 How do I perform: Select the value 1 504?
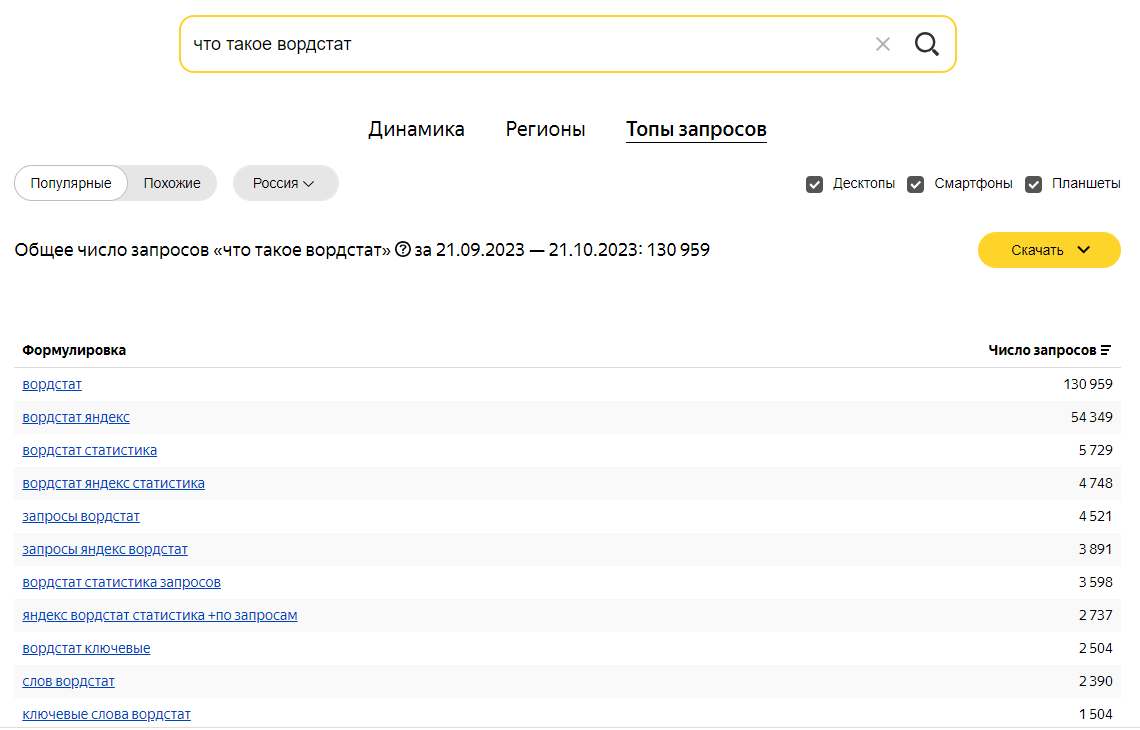(1096, 715)
